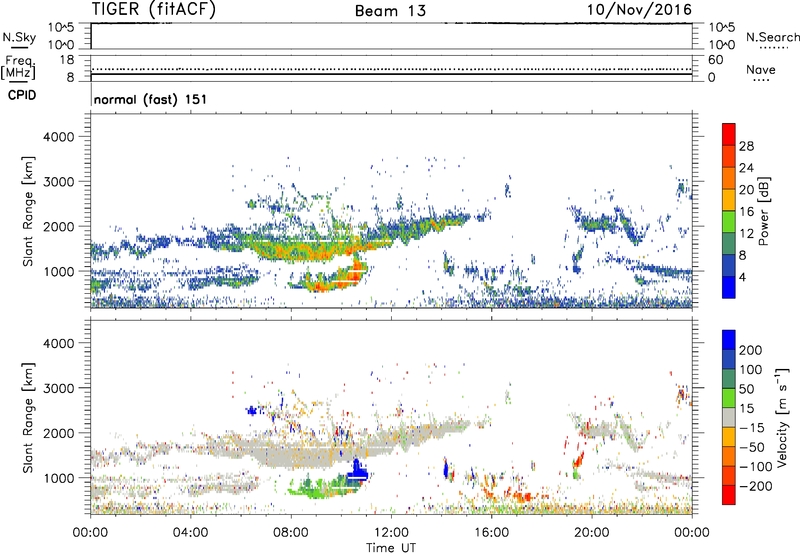
Task: Pick the grey ±15 segment of the Velocity colorbar
Action: 729,417
